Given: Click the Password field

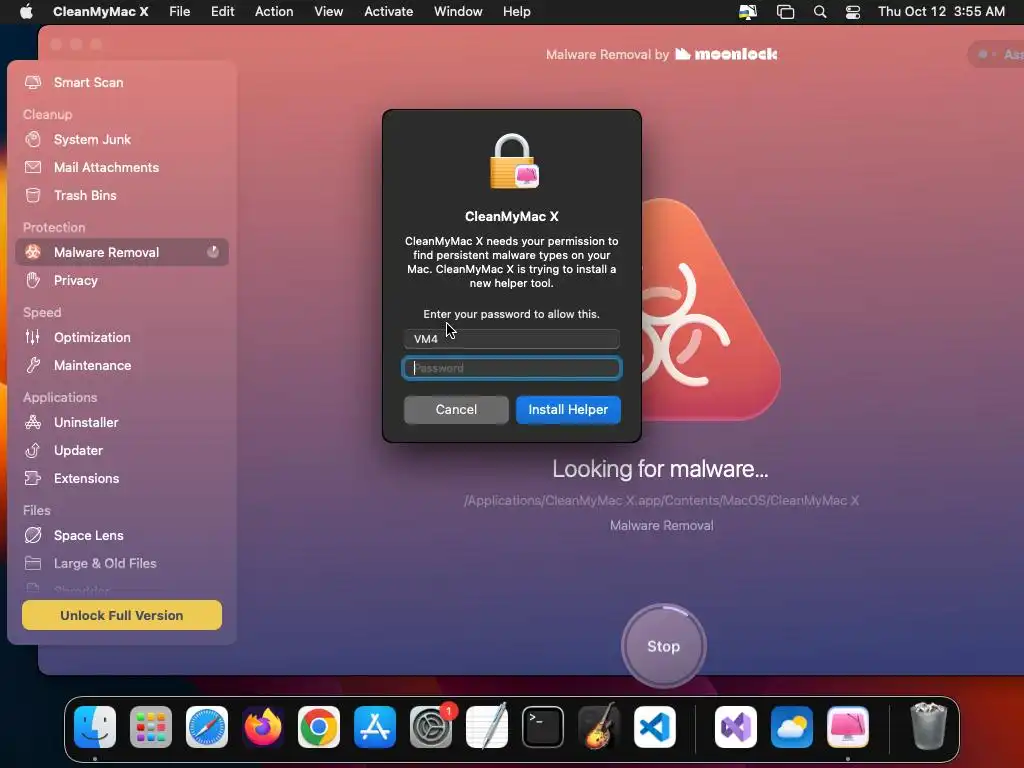Looking at the screenshot, I should (511, 368).
